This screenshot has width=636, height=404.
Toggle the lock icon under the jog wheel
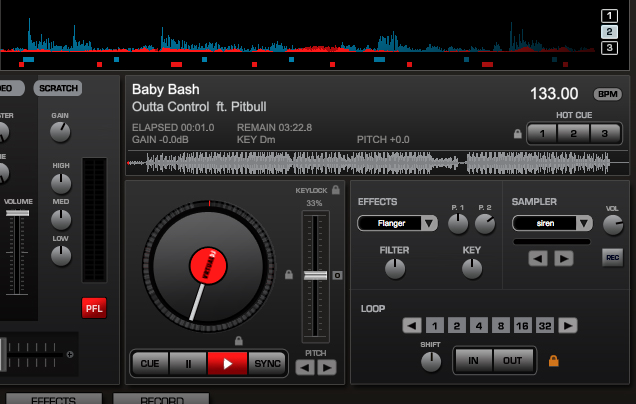pyautogui.click(x=238, y=341)
